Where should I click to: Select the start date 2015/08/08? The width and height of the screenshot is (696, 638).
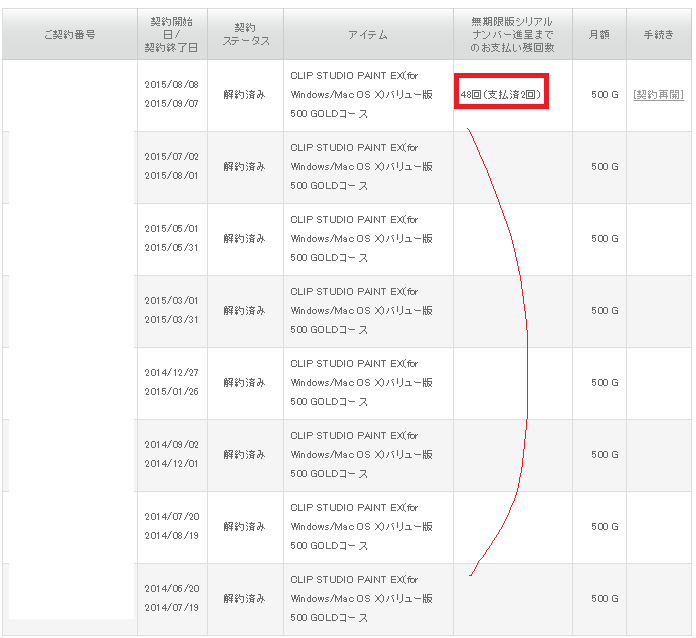(172, 84)
